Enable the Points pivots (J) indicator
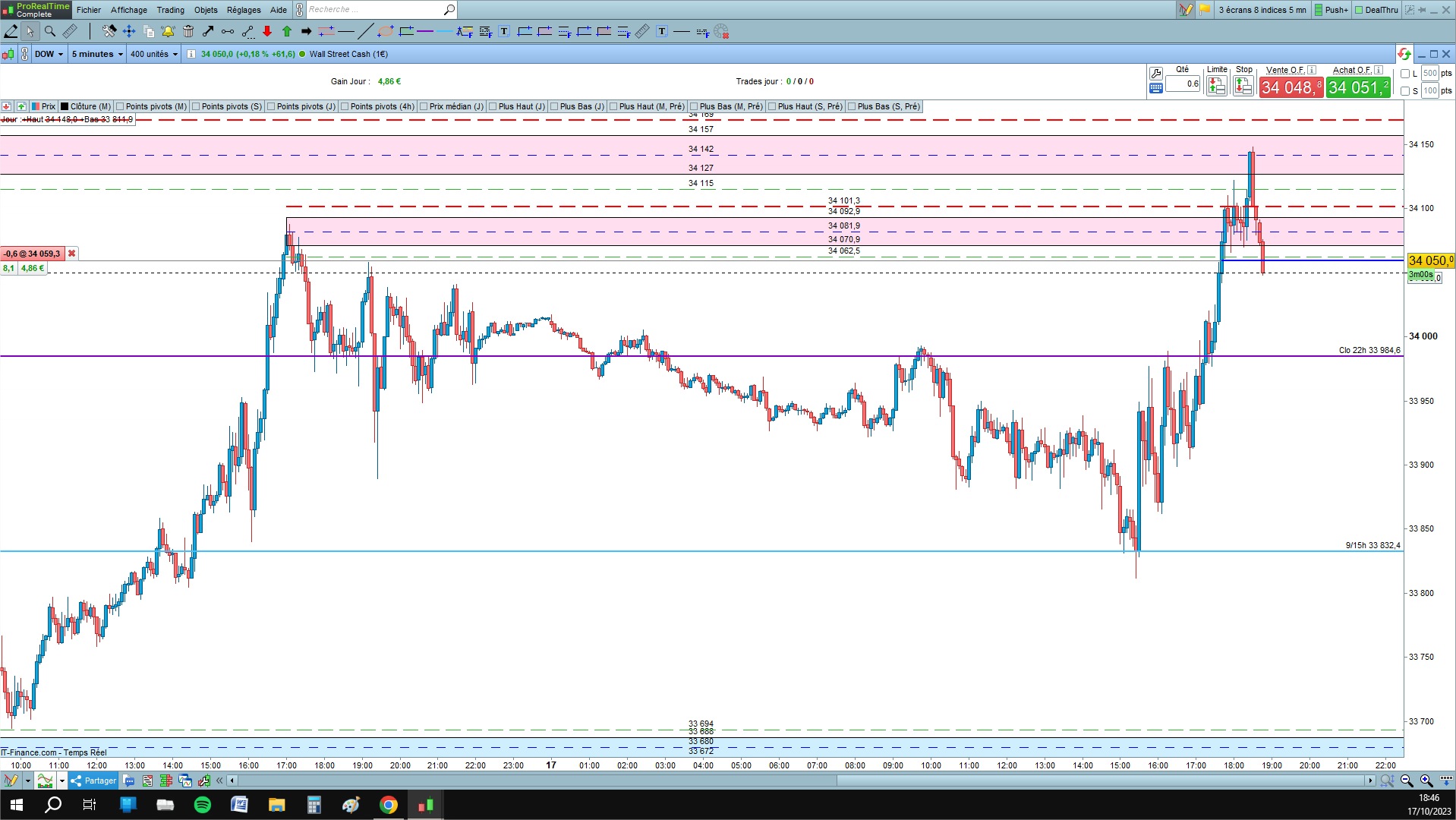Viewport: 1456px width, 820px height. [271, 106]
